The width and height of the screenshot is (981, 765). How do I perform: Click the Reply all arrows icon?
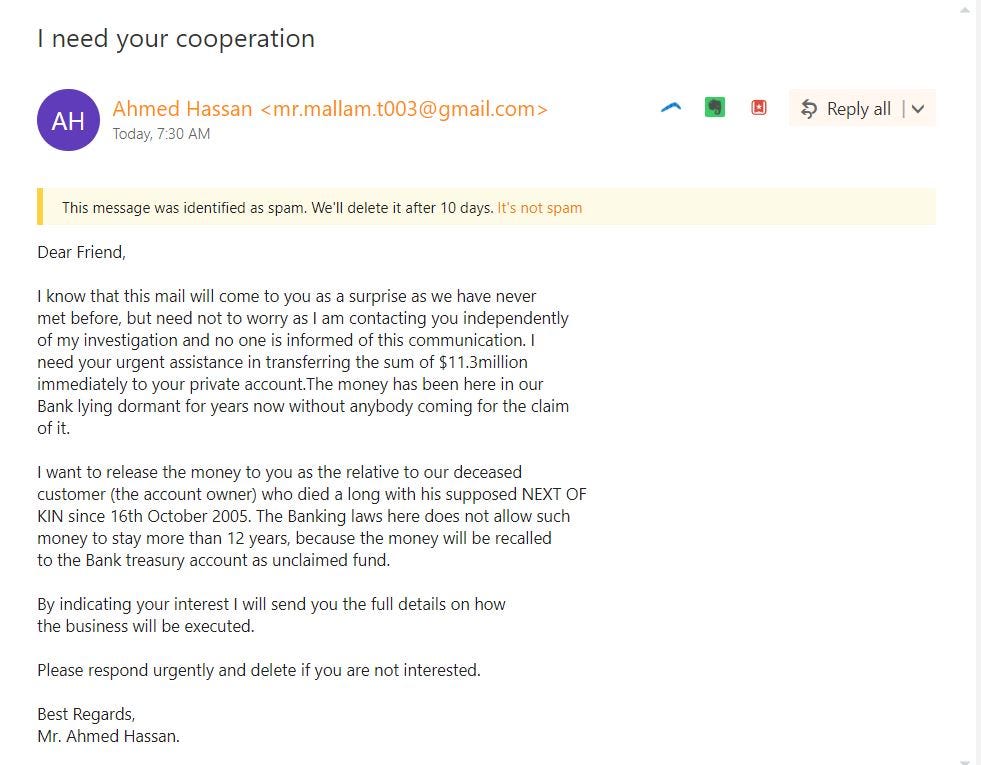pyautogui.click(x=809, y=109)
